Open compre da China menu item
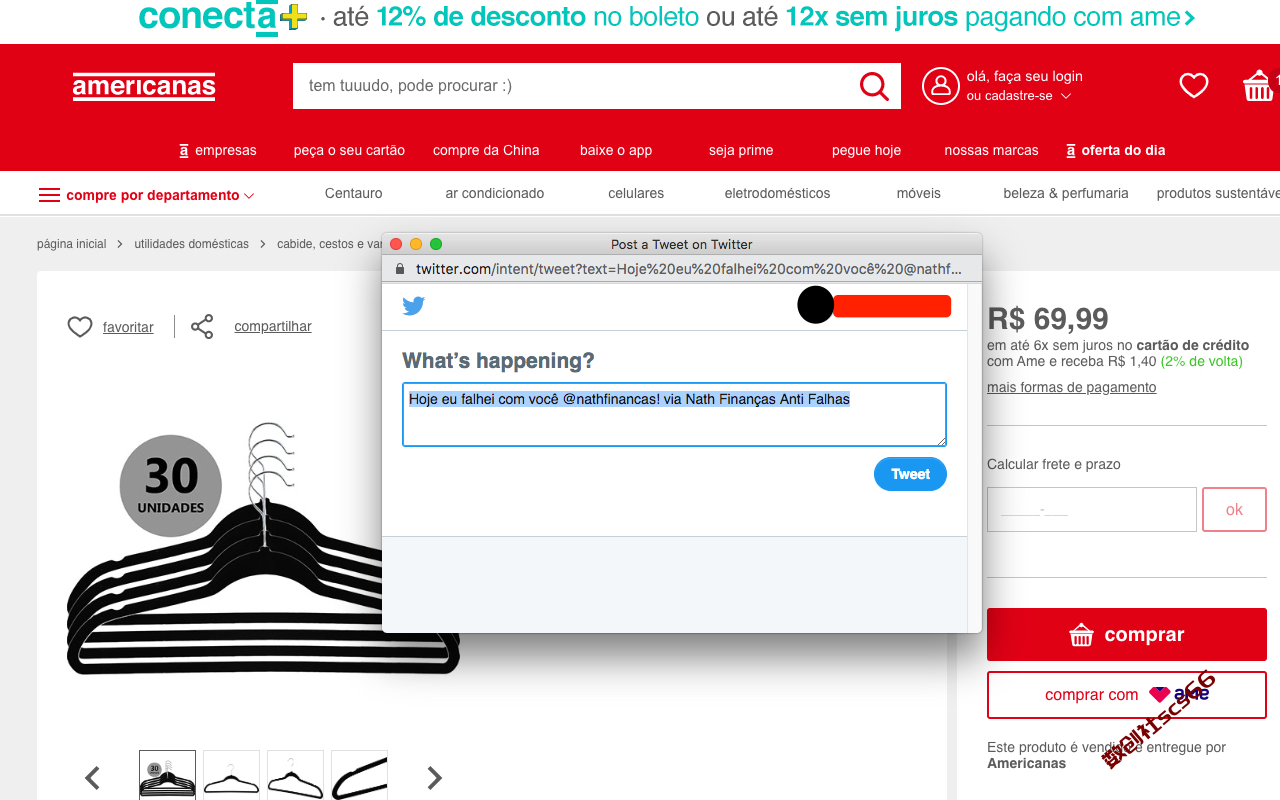 point(486,150)
